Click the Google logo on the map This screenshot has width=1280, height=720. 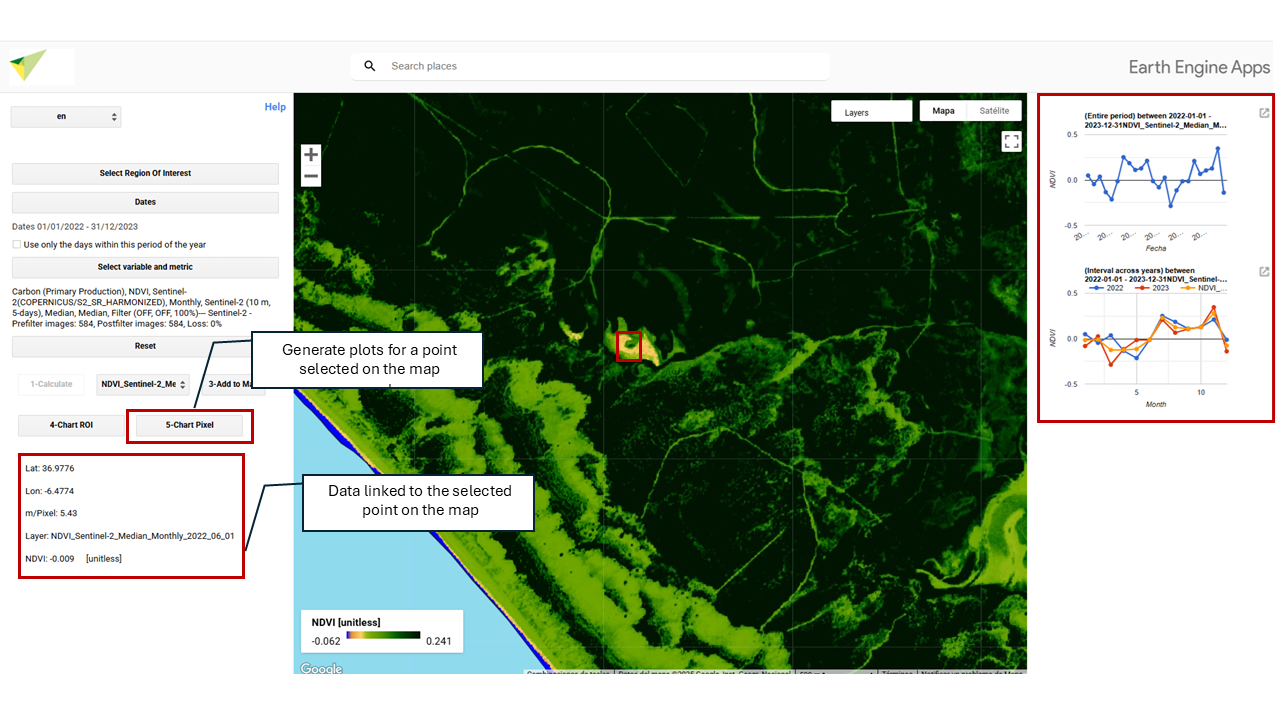pos(321,668)
